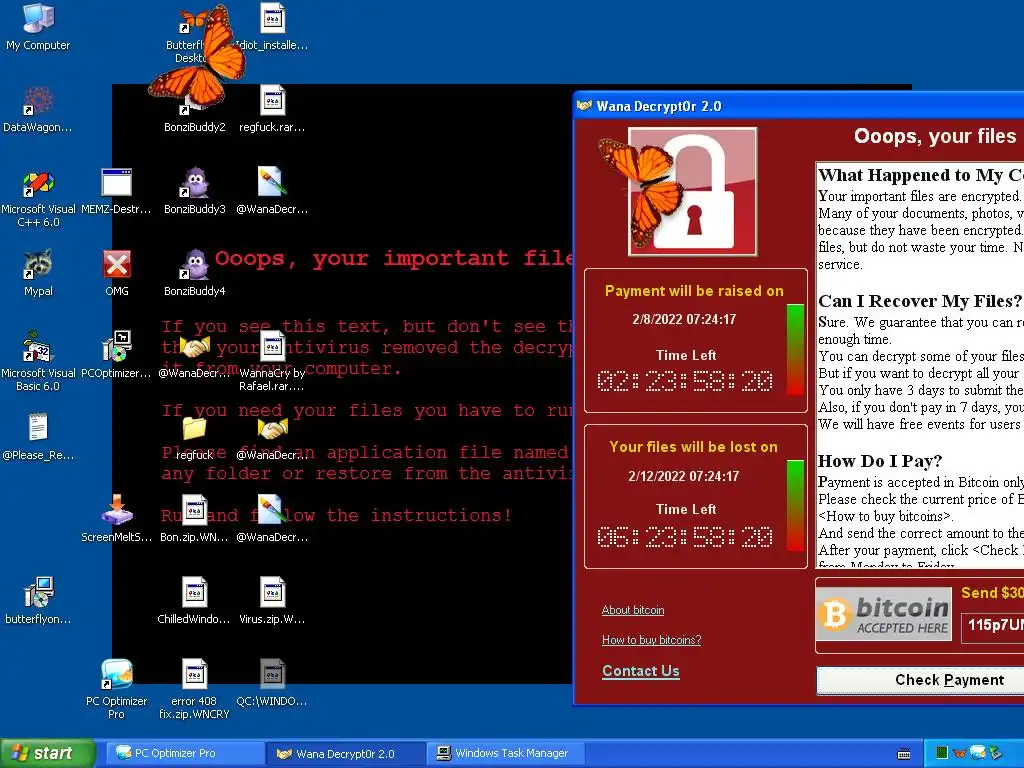
Task: Select the Virus.zip.W... file icon
Action: pyautogui.click(x=272, y=601)
